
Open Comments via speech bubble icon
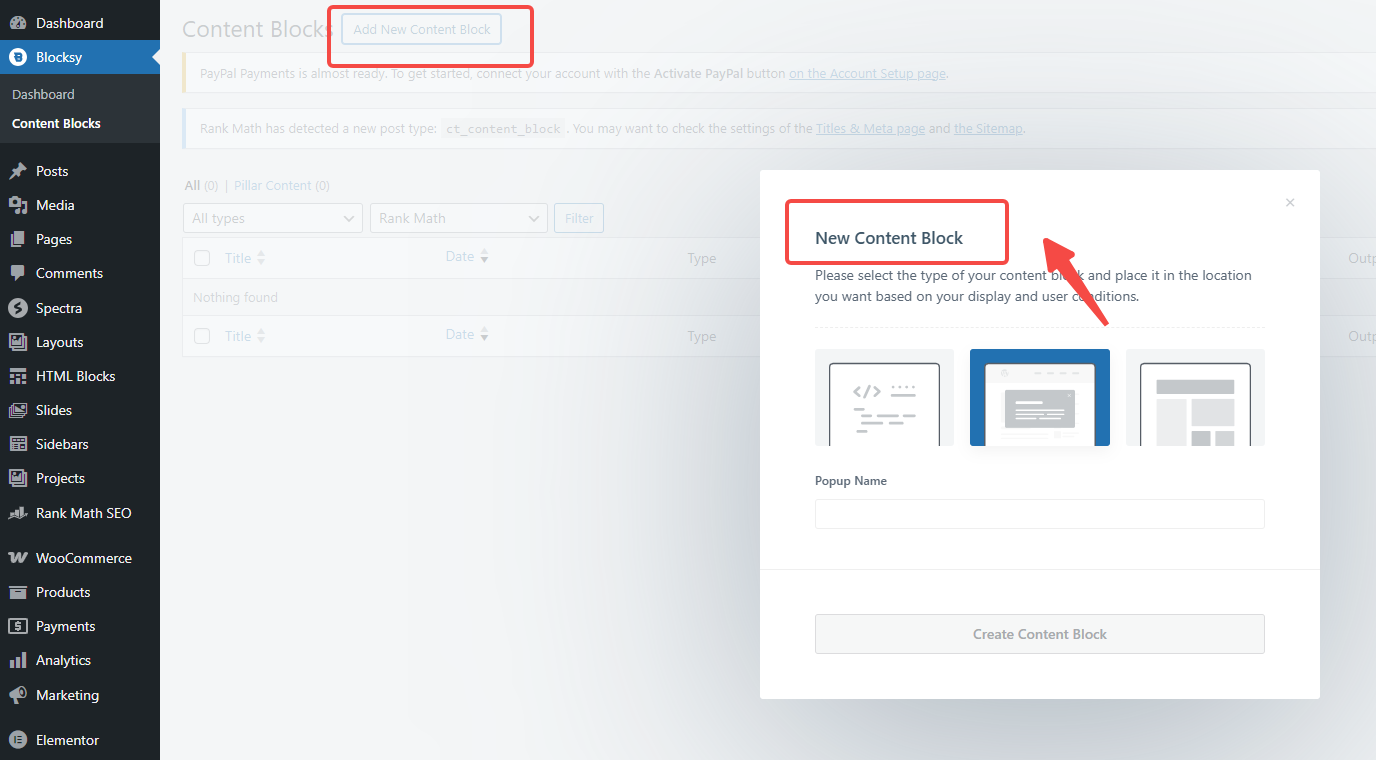point(18,273)
